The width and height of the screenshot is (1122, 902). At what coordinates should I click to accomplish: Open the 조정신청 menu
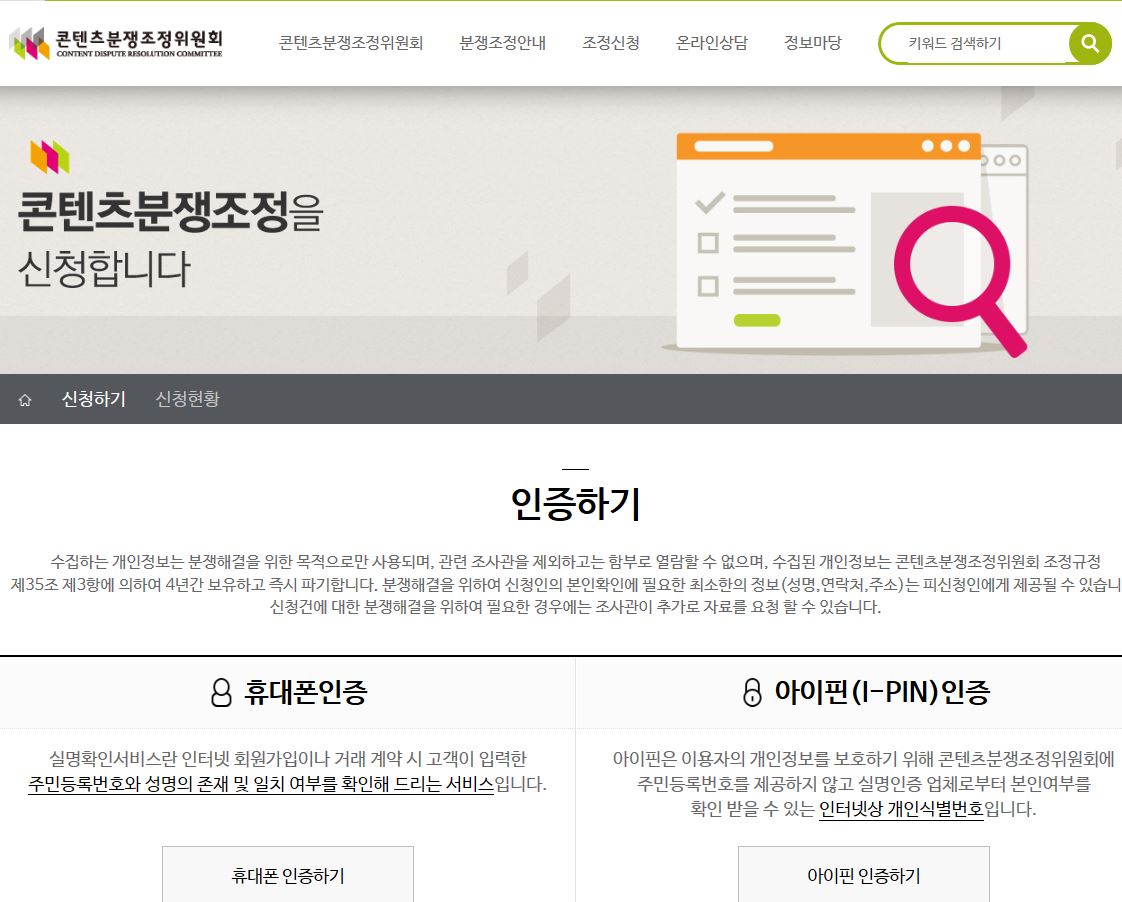[610, 43]
